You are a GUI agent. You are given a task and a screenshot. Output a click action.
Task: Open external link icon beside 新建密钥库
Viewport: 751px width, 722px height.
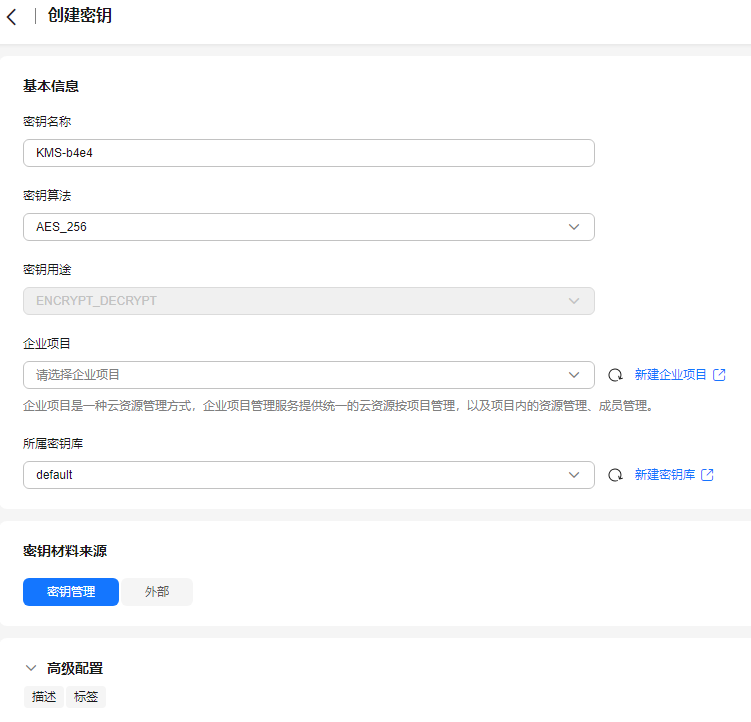coord(707,475)
